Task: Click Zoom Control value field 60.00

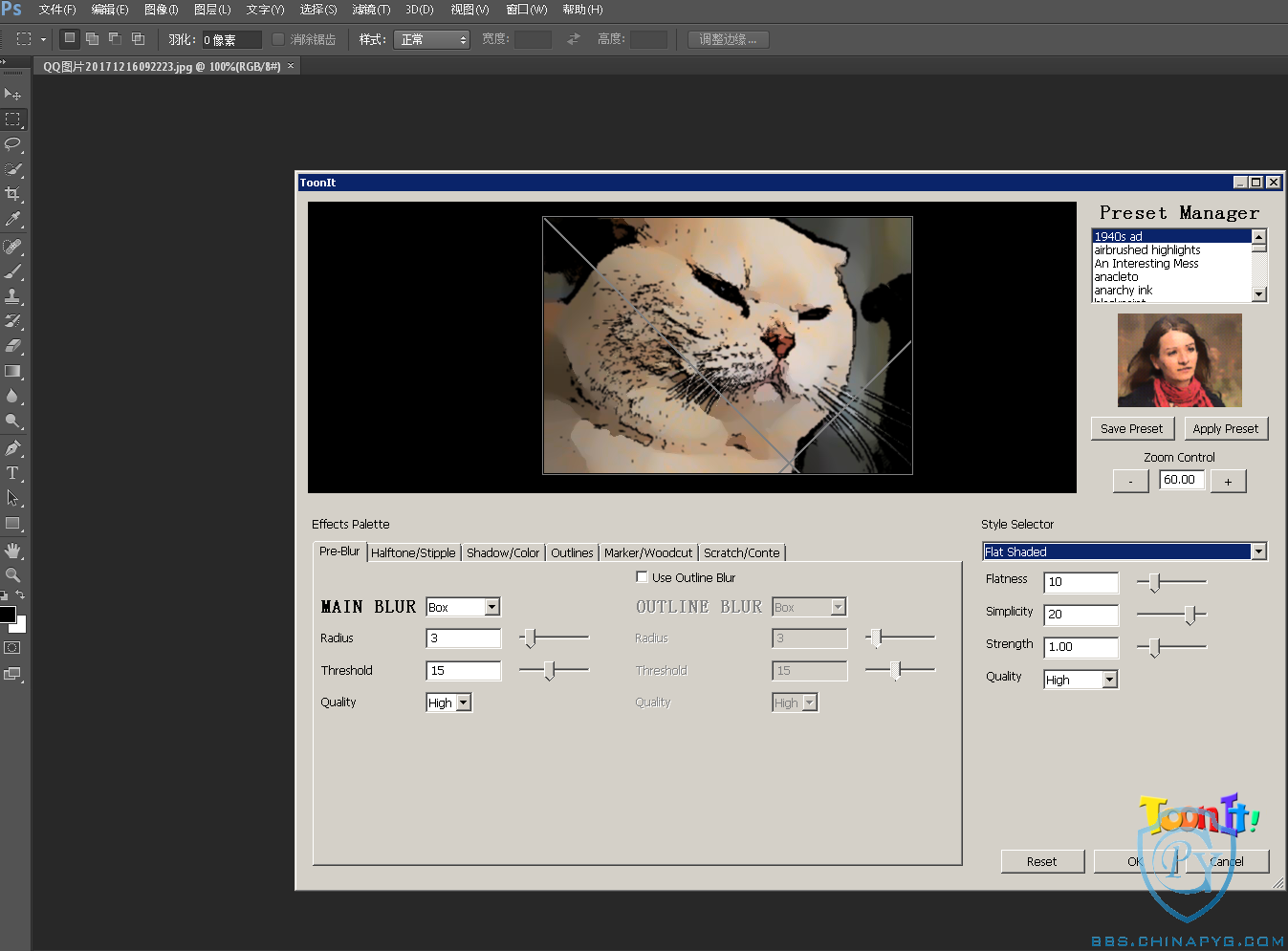Action: (x=1180, y=480)
